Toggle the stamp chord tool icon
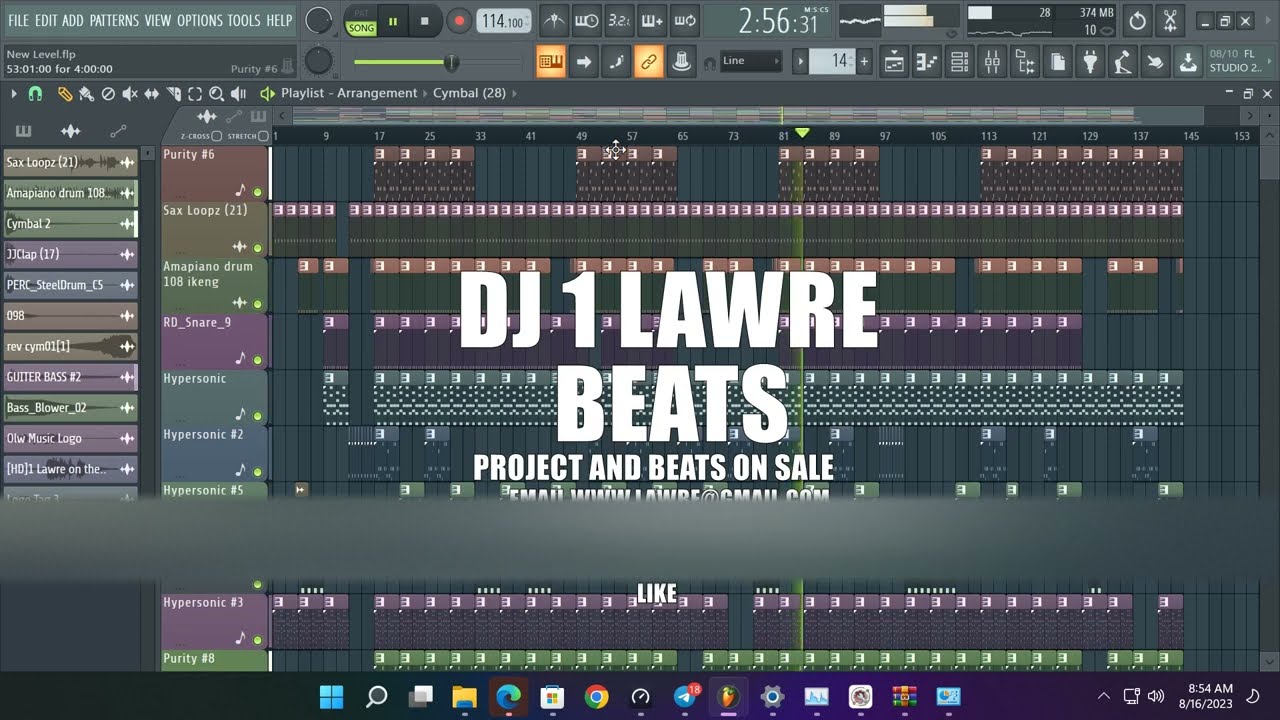 tap(681, 62)
